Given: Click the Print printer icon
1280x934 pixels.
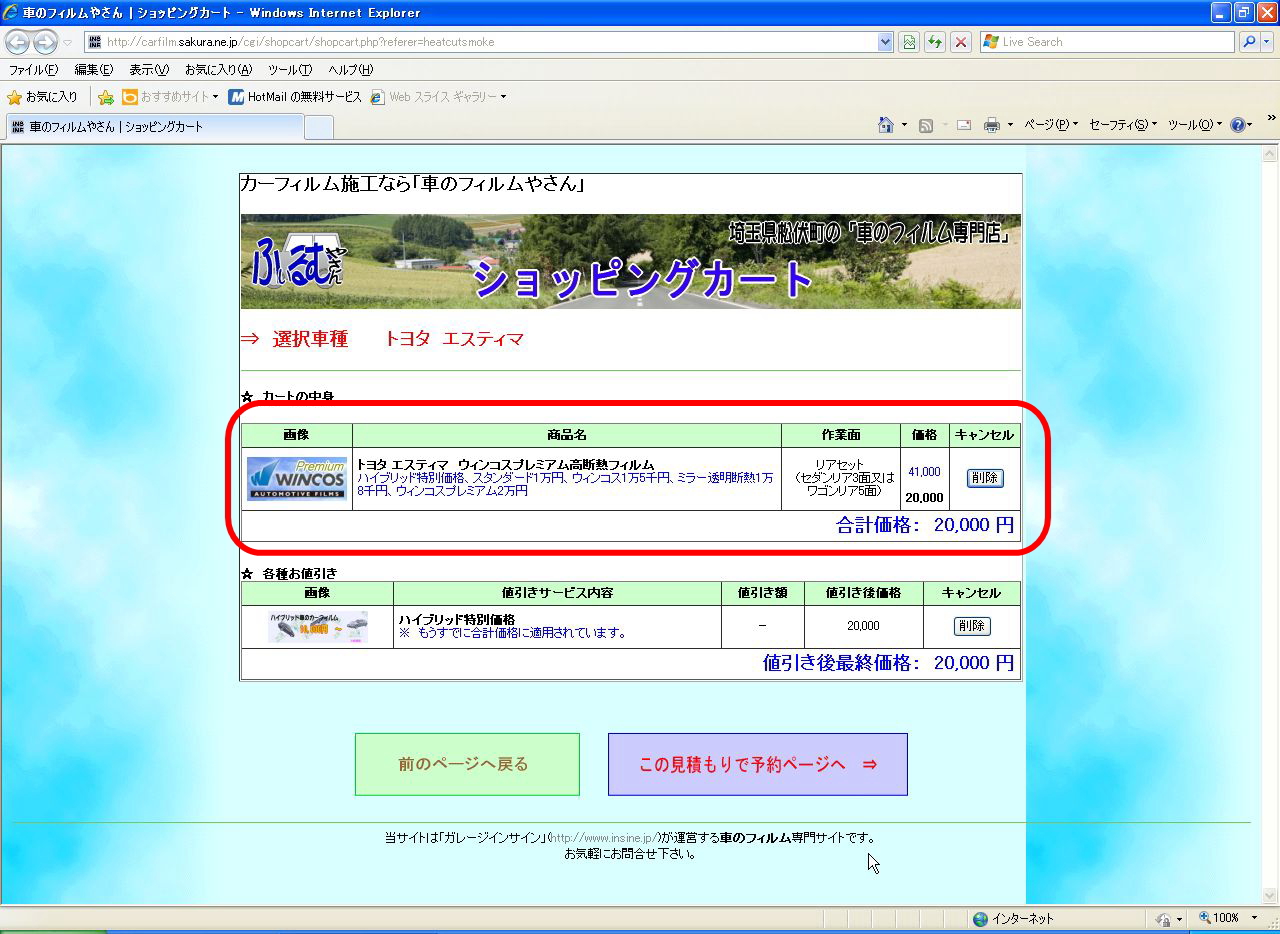Looking at the screenshot, I should click(x=992, y=125).
